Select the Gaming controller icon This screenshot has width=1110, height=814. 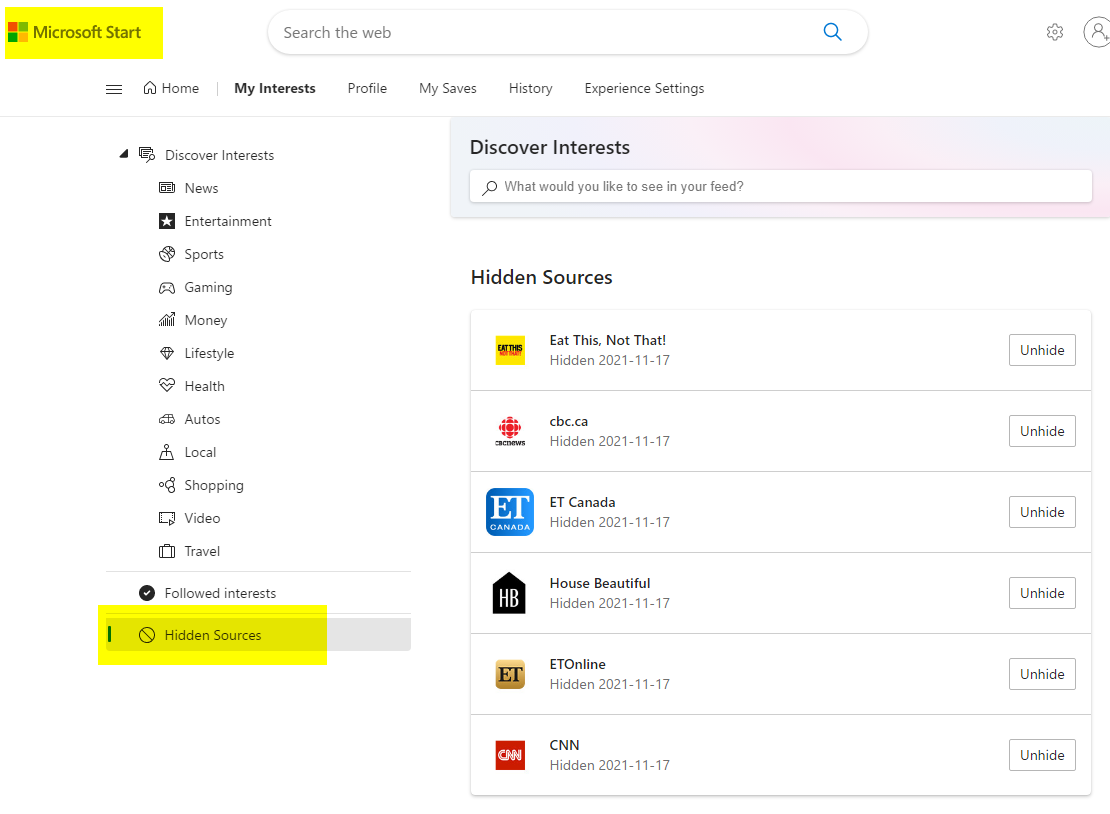[167, 287]
